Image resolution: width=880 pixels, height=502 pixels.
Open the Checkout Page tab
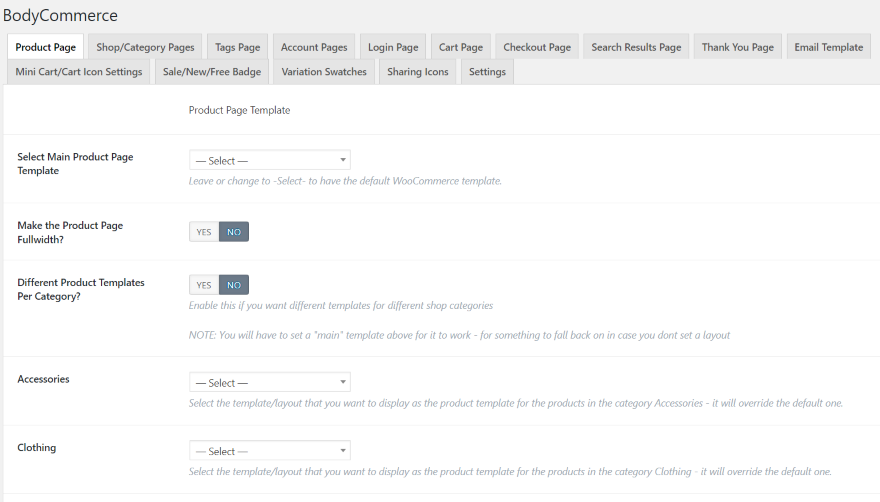(537, 47)
